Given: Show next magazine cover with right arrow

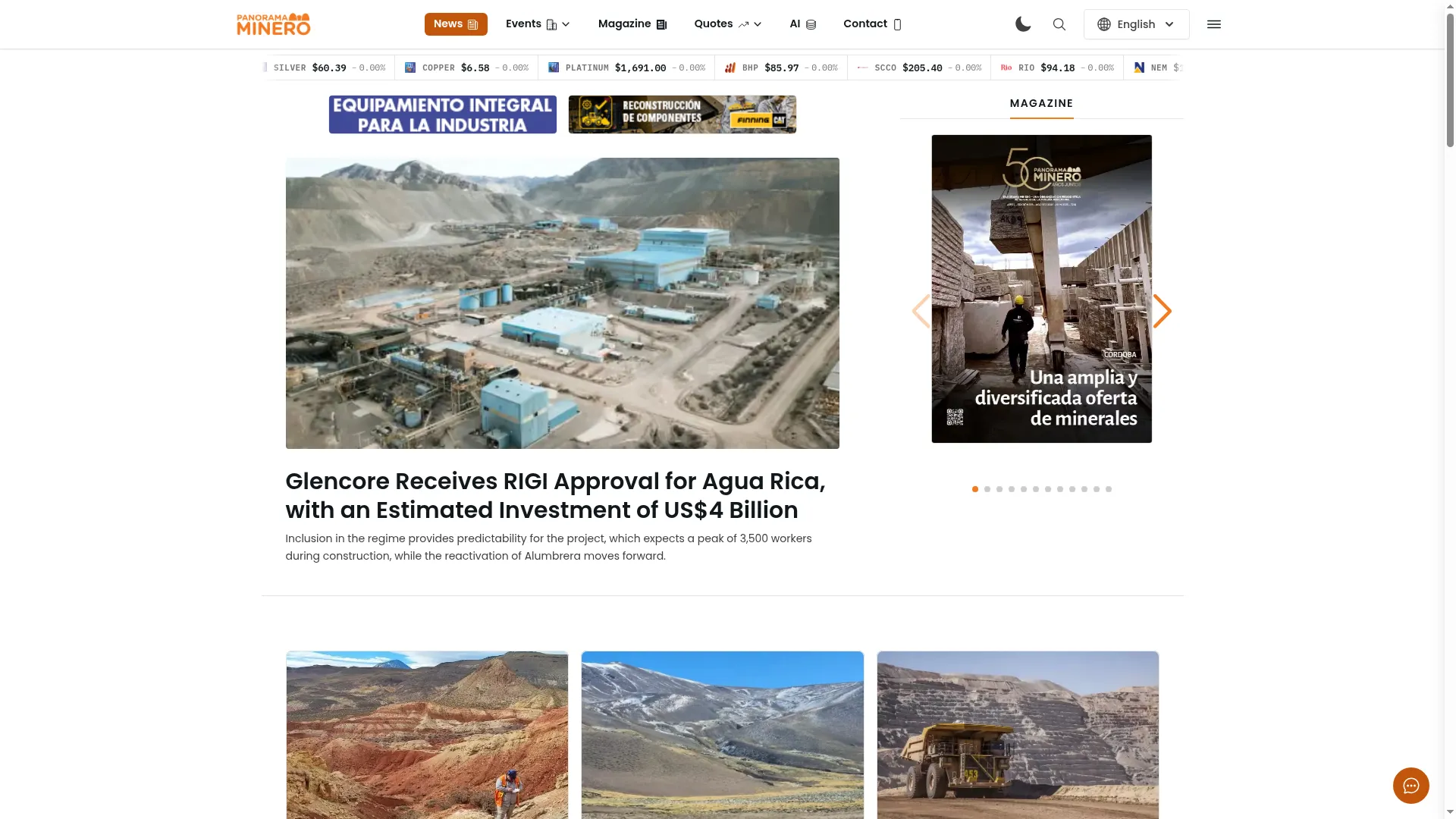Looking at the screenshot, I should click(1162, 311).
